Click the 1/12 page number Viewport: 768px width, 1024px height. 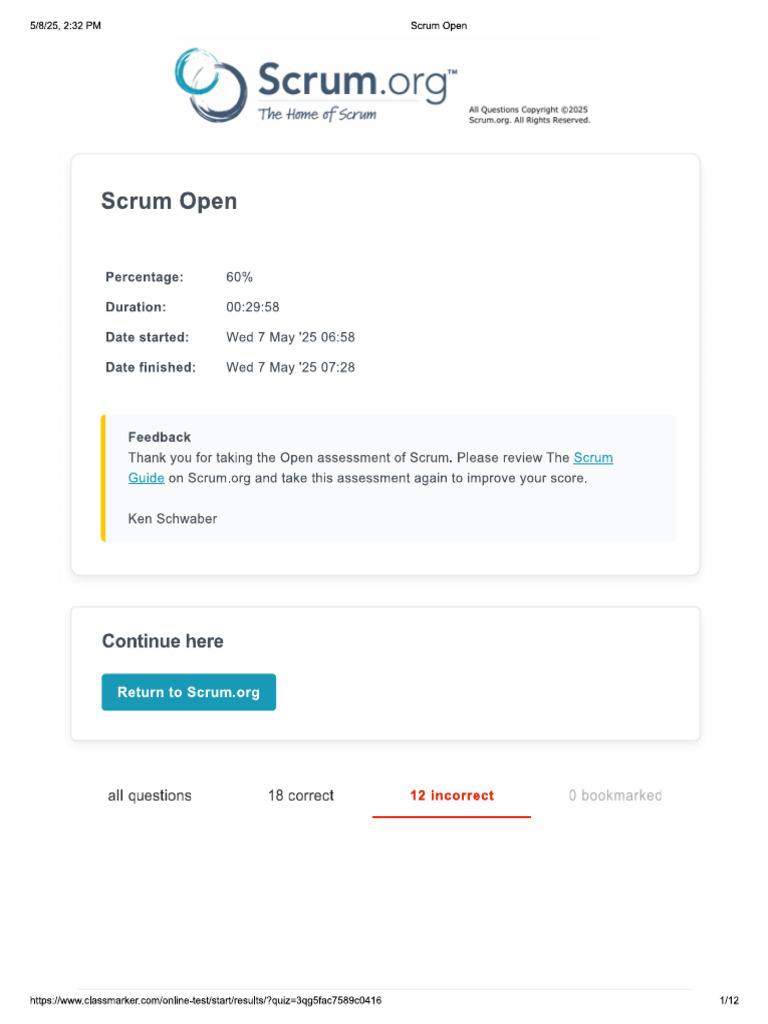(x=729, y=1001)
